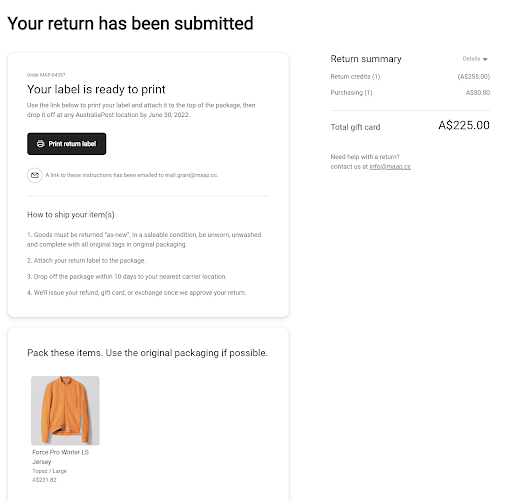Click the envelope email icon
512x501 pixels.
tap(35, 175)
